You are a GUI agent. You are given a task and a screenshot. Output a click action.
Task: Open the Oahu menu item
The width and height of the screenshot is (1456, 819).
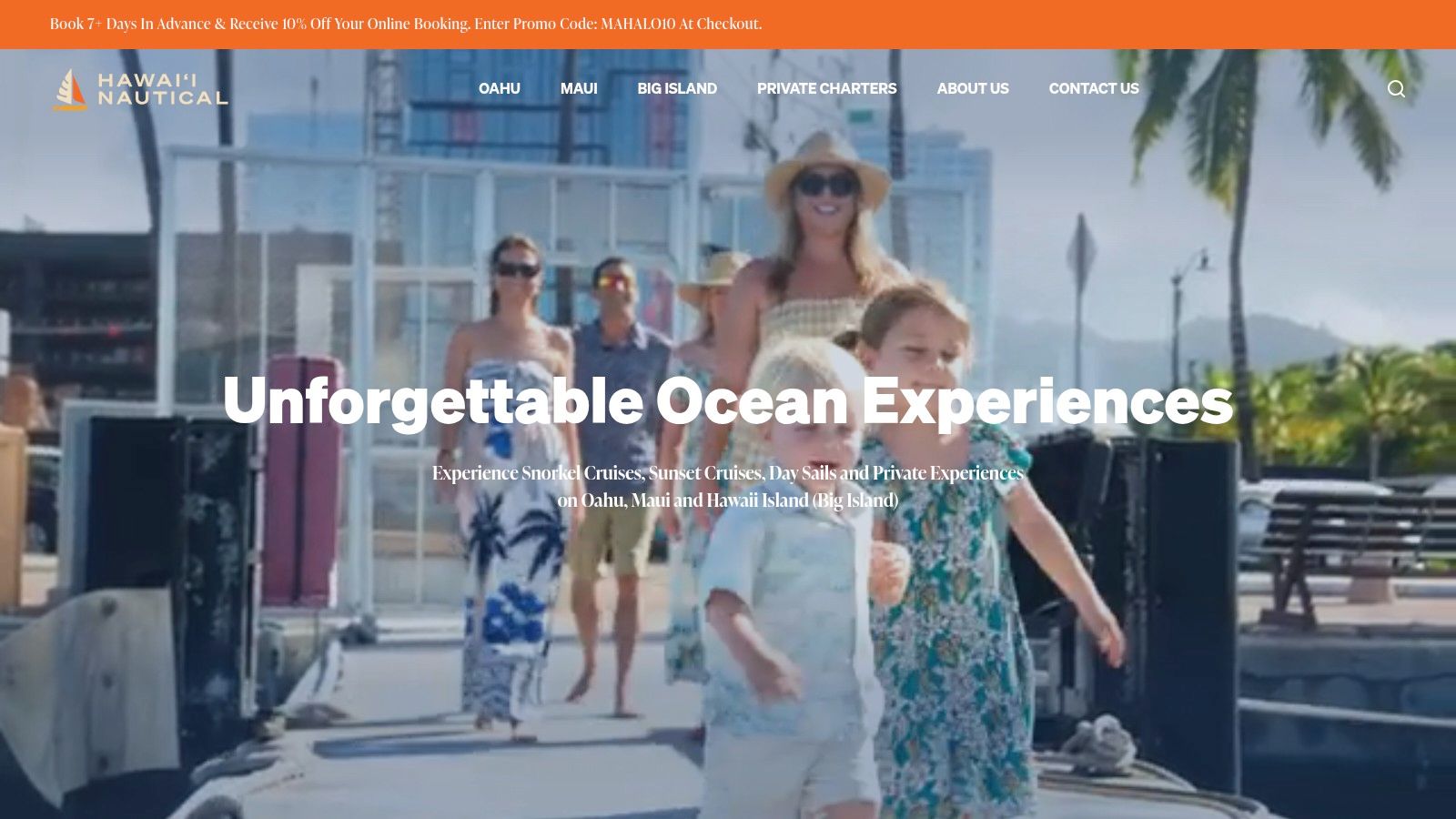pos(500,88)
